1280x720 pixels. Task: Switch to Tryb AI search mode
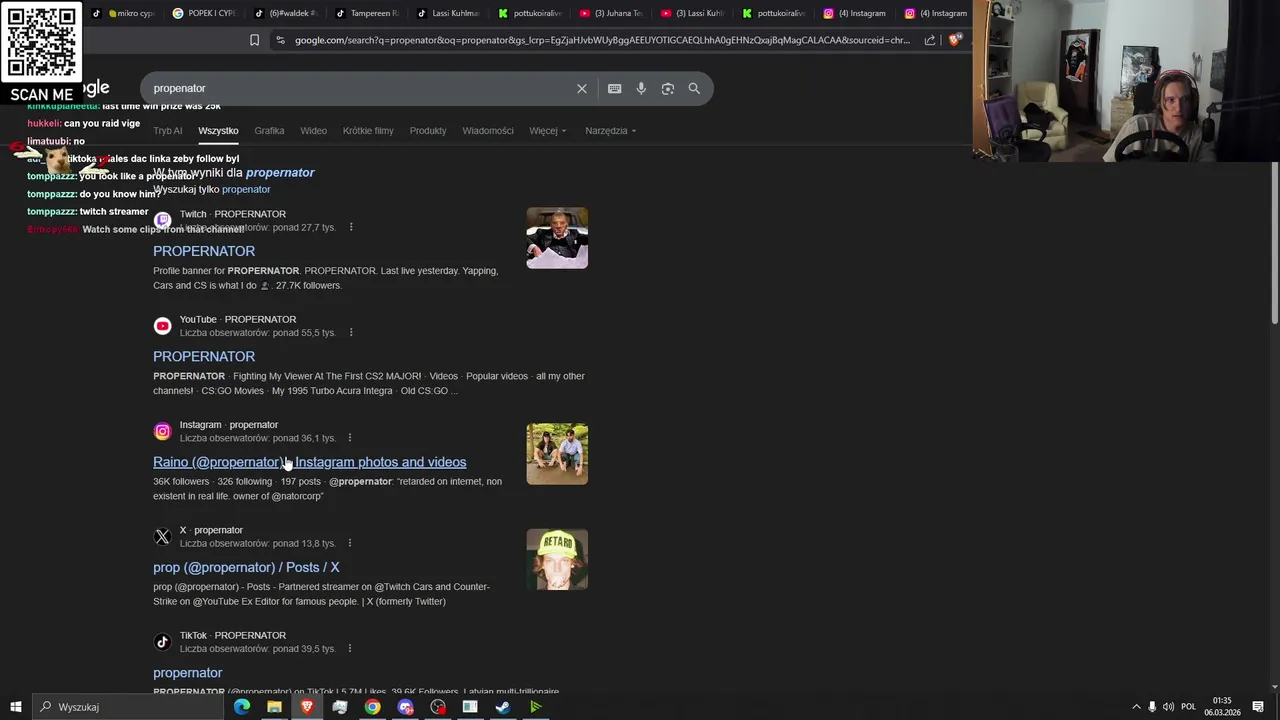[168, 131]
